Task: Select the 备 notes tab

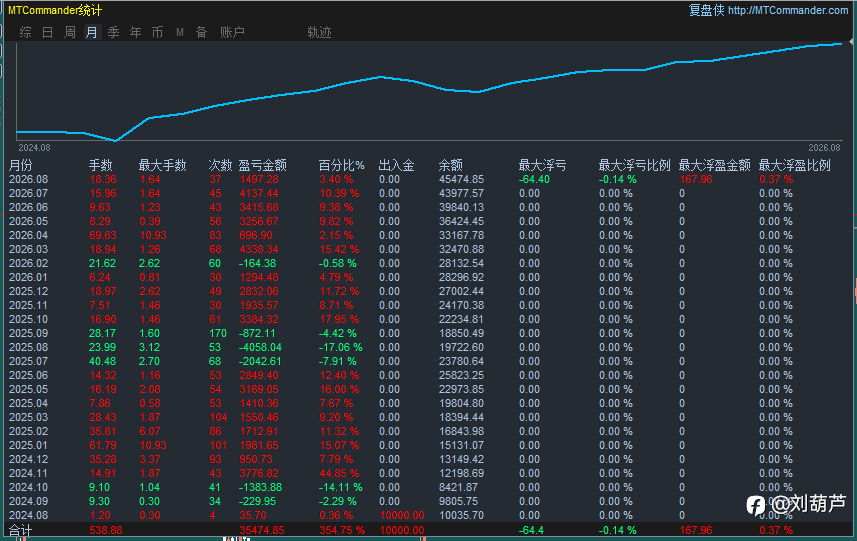Action: [202, 32]
